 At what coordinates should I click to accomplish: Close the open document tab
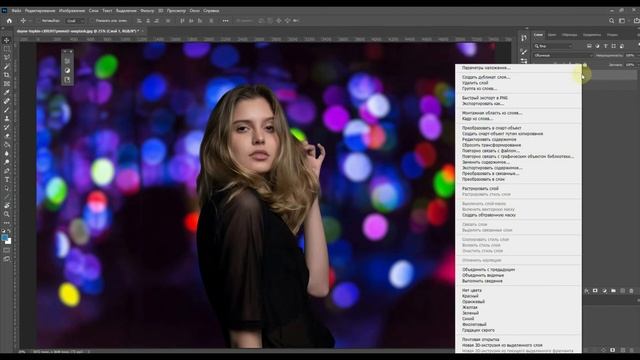[143, 31]
